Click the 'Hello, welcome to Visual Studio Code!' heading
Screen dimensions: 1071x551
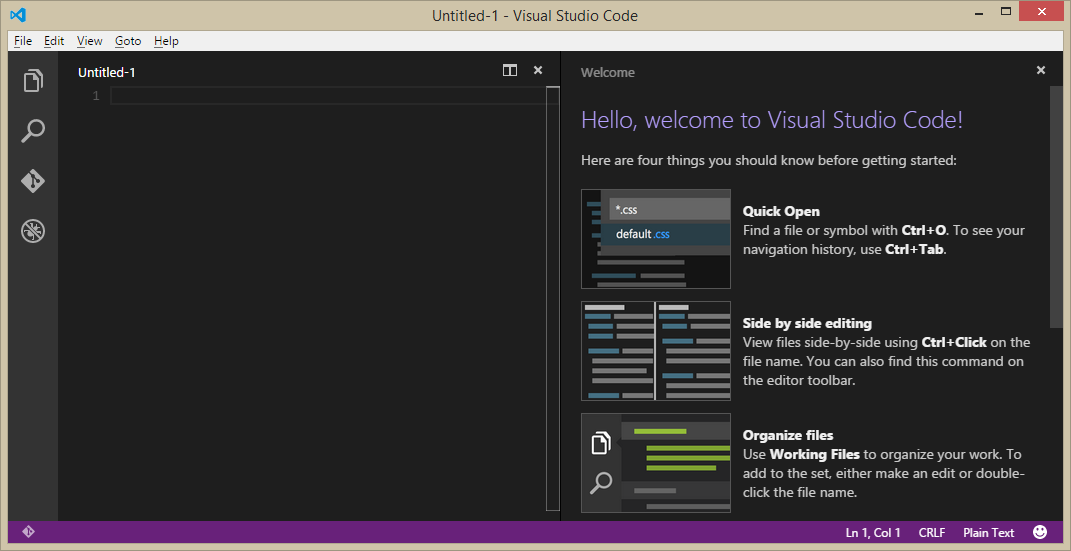tap(772, 120)
